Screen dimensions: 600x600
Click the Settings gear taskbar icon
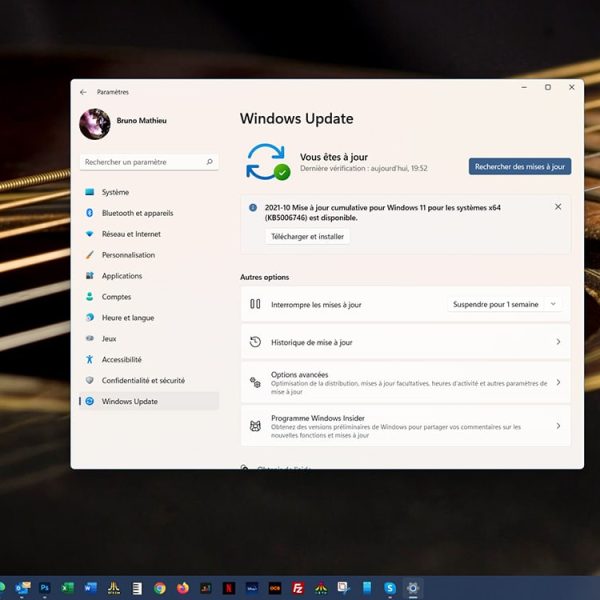tap(413, 588)
